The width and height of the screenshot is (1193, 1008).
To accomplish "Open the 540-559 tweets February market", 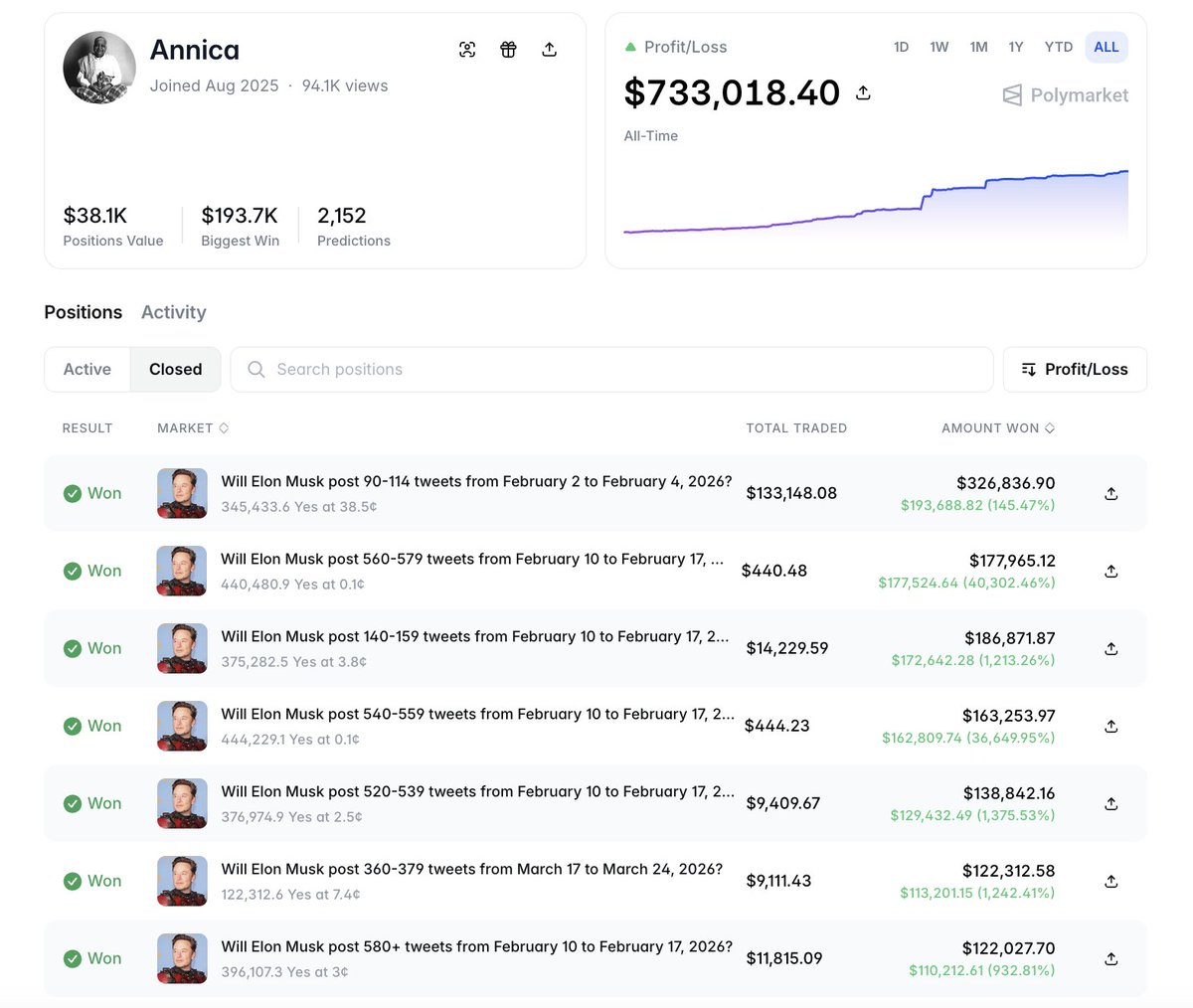I will 478,714.
